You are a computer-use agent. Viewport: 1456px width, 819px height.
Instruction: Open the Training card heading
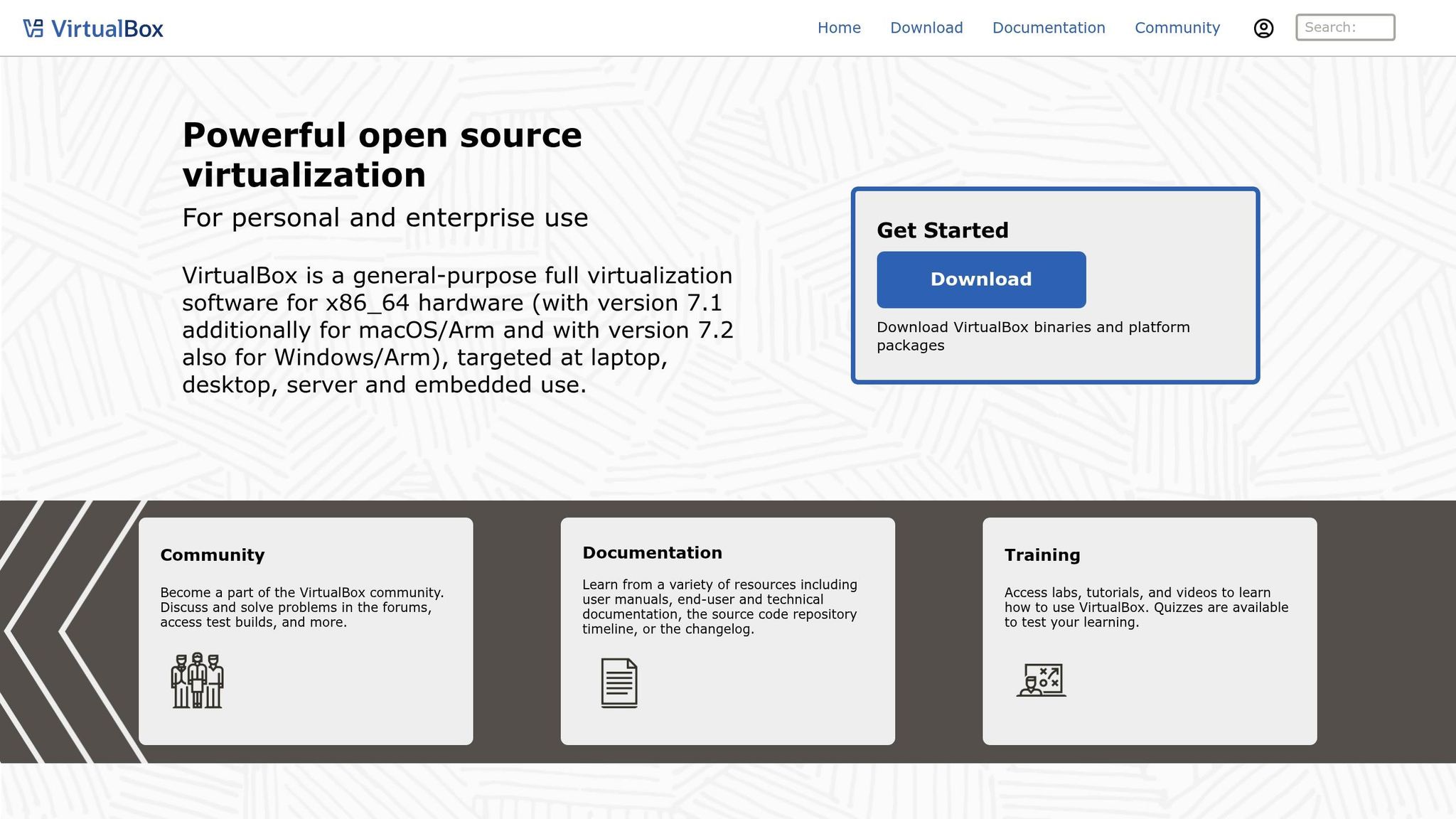[1042, 555]
